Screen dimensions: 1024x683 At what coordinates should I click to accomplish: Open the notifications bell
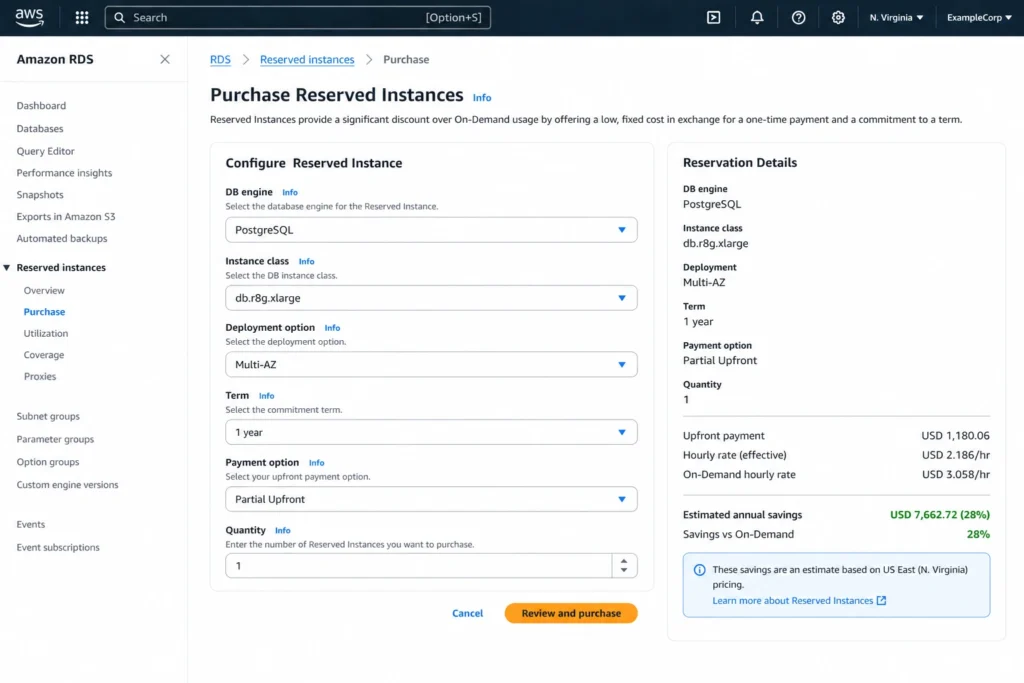[757, 17]
